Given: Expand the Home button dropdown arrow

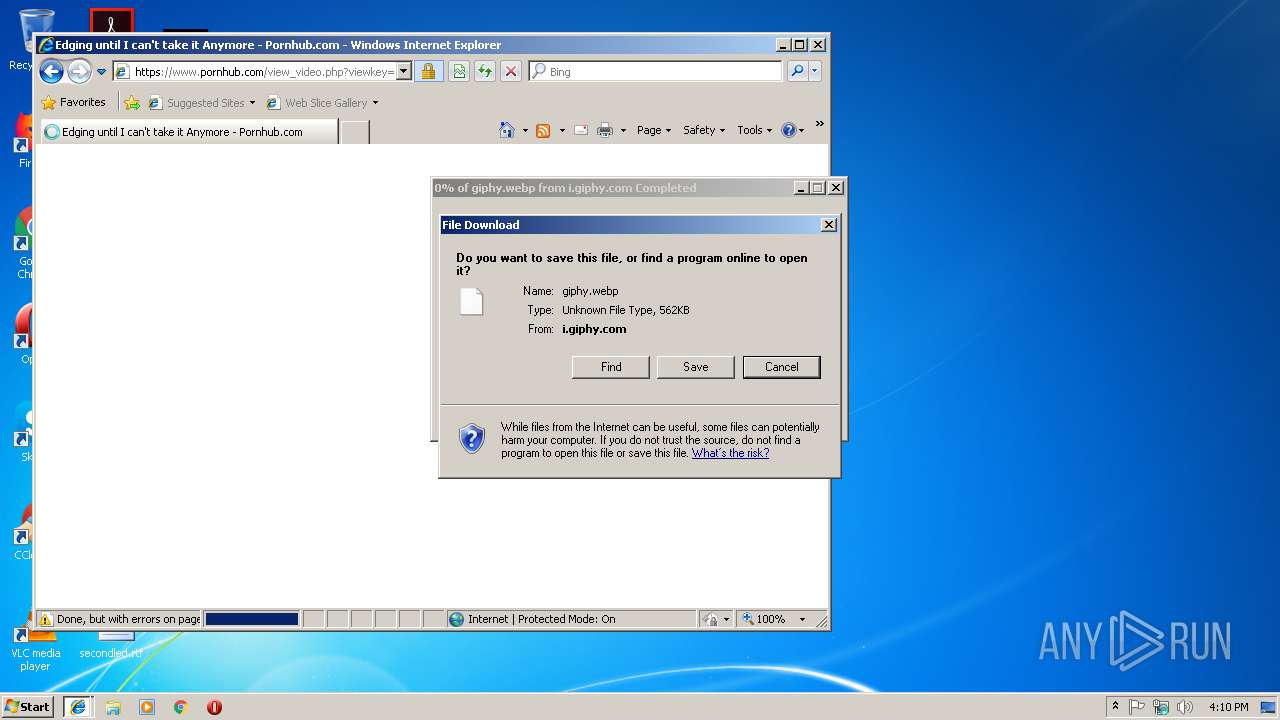Looking at the screenshot, I should tap(525, 130).
